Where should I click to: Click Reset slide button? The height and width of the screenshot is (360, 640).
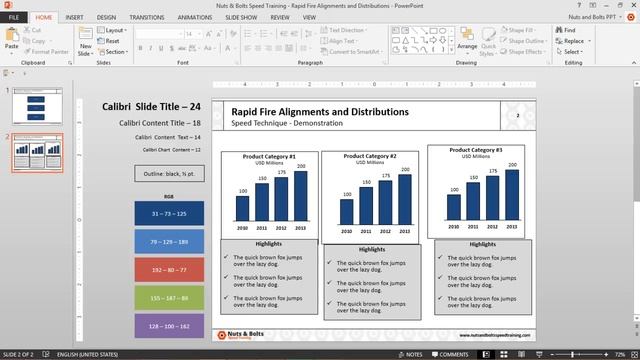(108, 41)
